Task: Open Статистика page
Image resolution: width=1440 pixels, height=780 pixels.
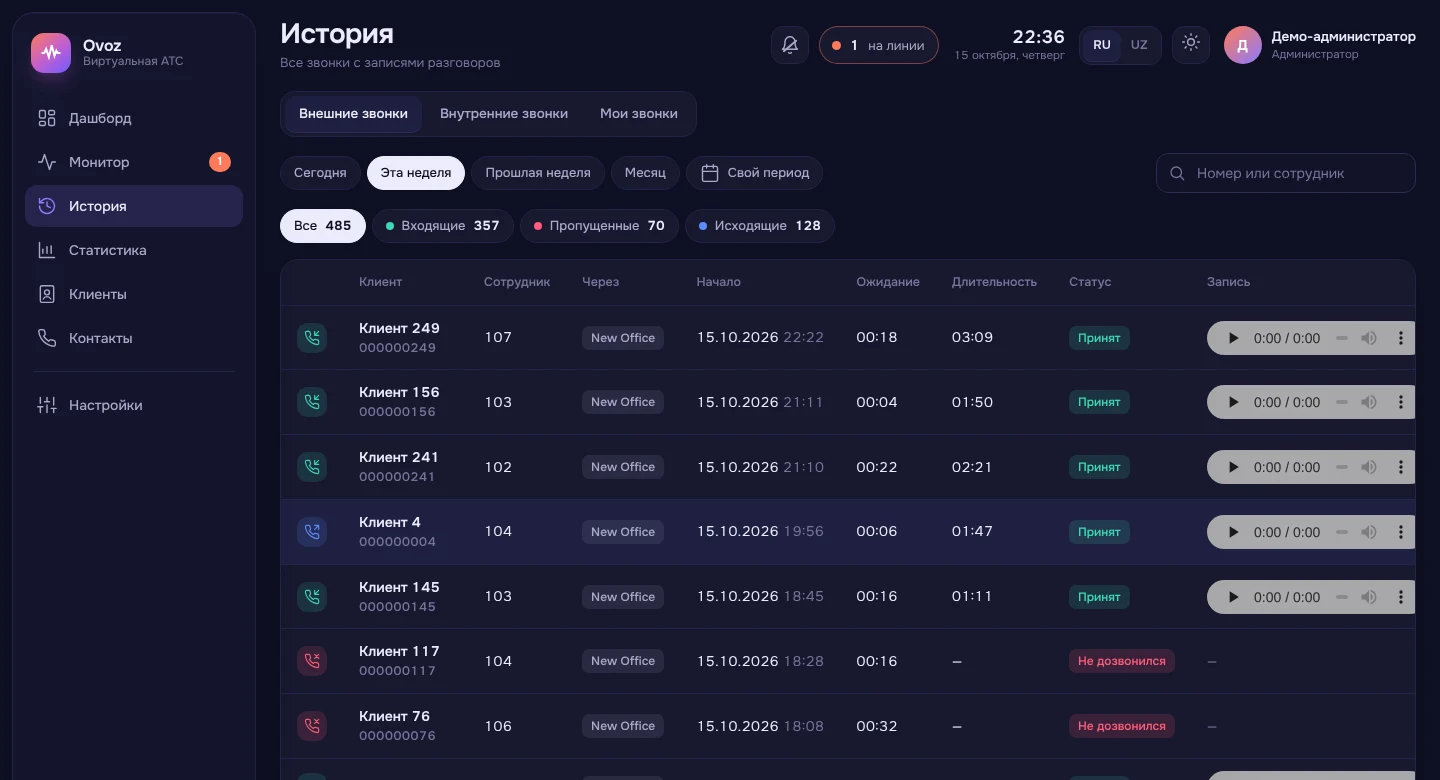Action: [x=134, y=250]
